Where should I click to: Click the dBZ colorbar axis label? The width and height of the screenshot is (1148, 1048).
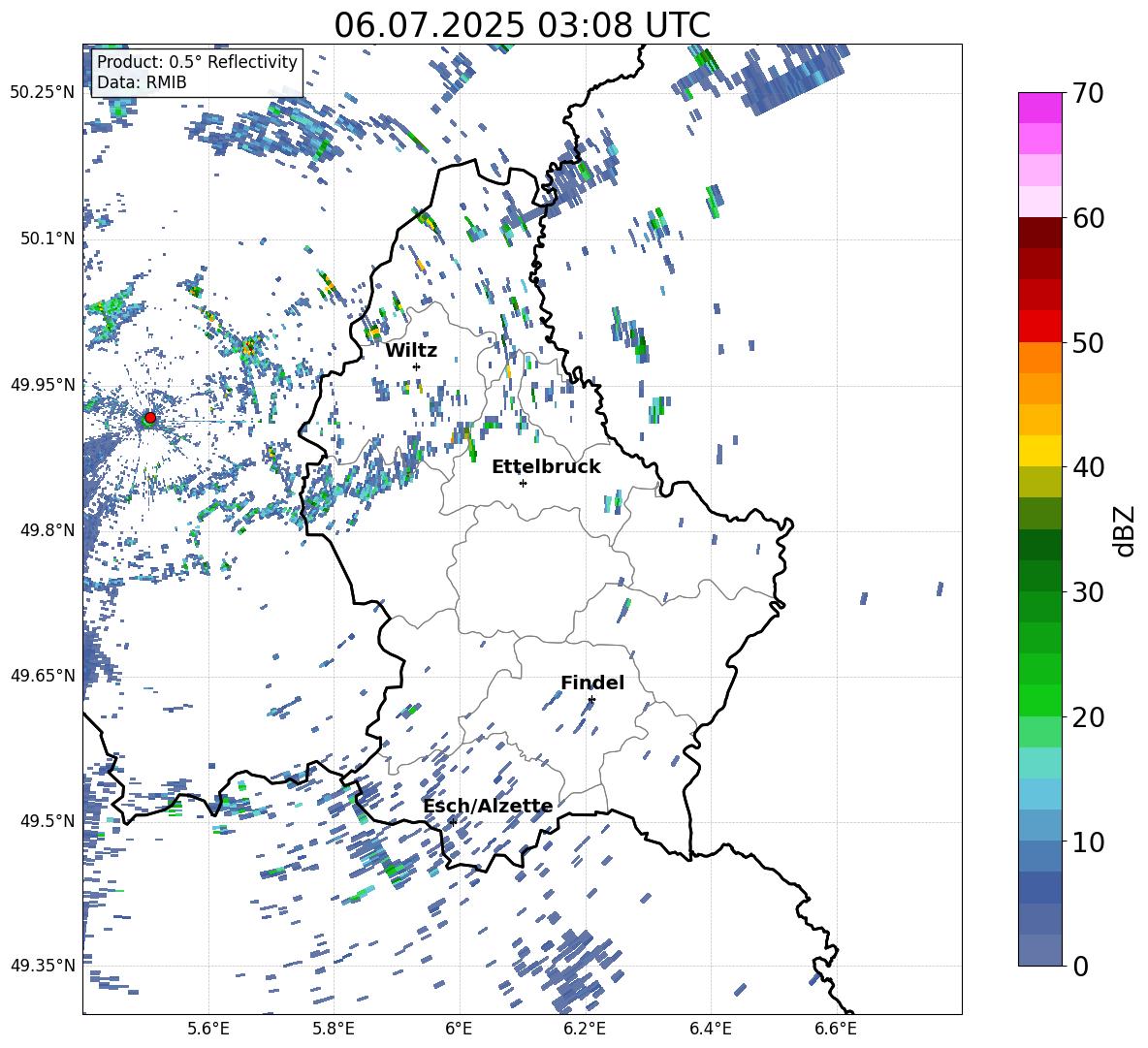point(1125,530)
